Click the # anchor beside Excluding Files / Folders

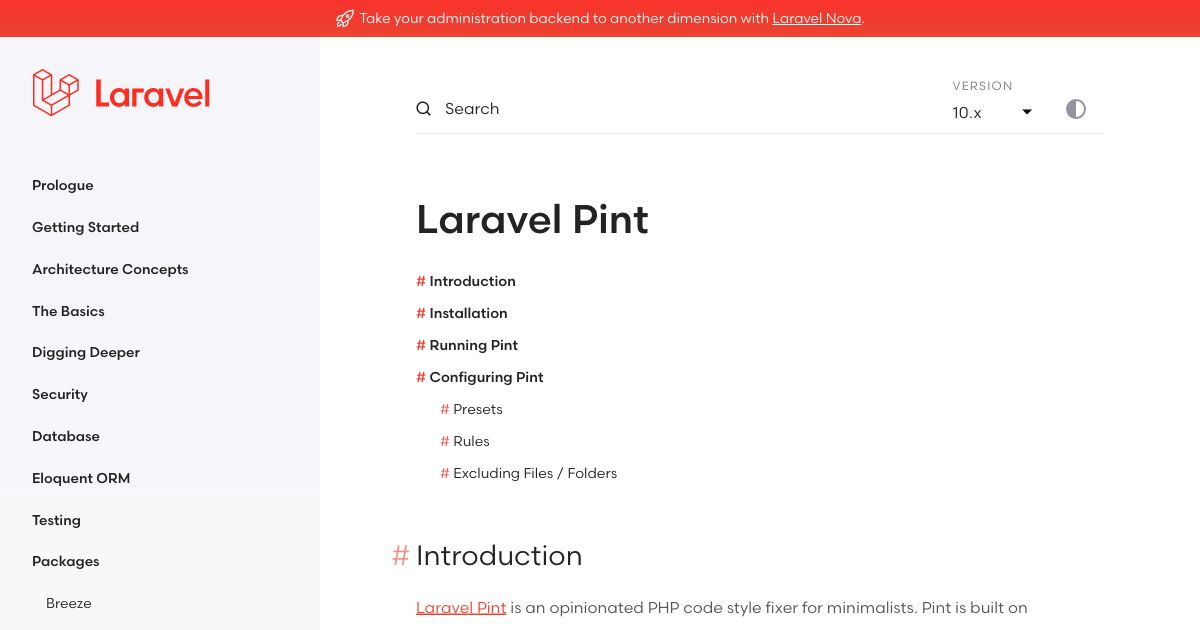pos(445,473)
